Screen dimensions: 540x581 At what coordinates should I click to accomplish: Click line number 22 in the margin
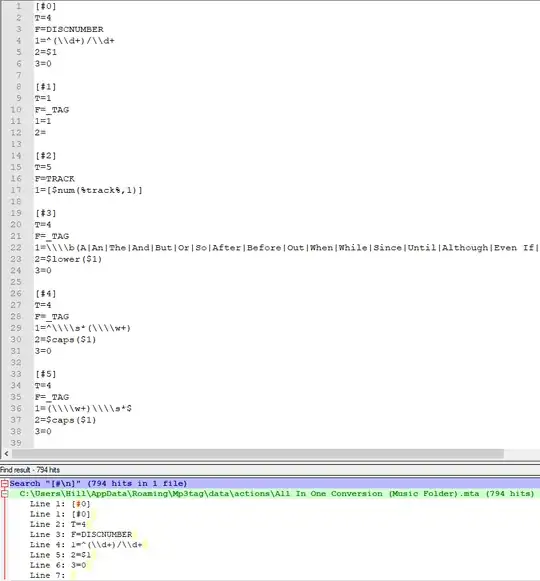pos(16,248)
